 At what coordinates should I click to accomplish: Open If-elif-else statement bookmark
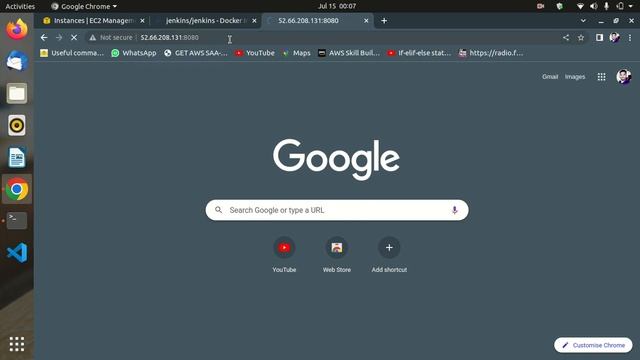419,53
